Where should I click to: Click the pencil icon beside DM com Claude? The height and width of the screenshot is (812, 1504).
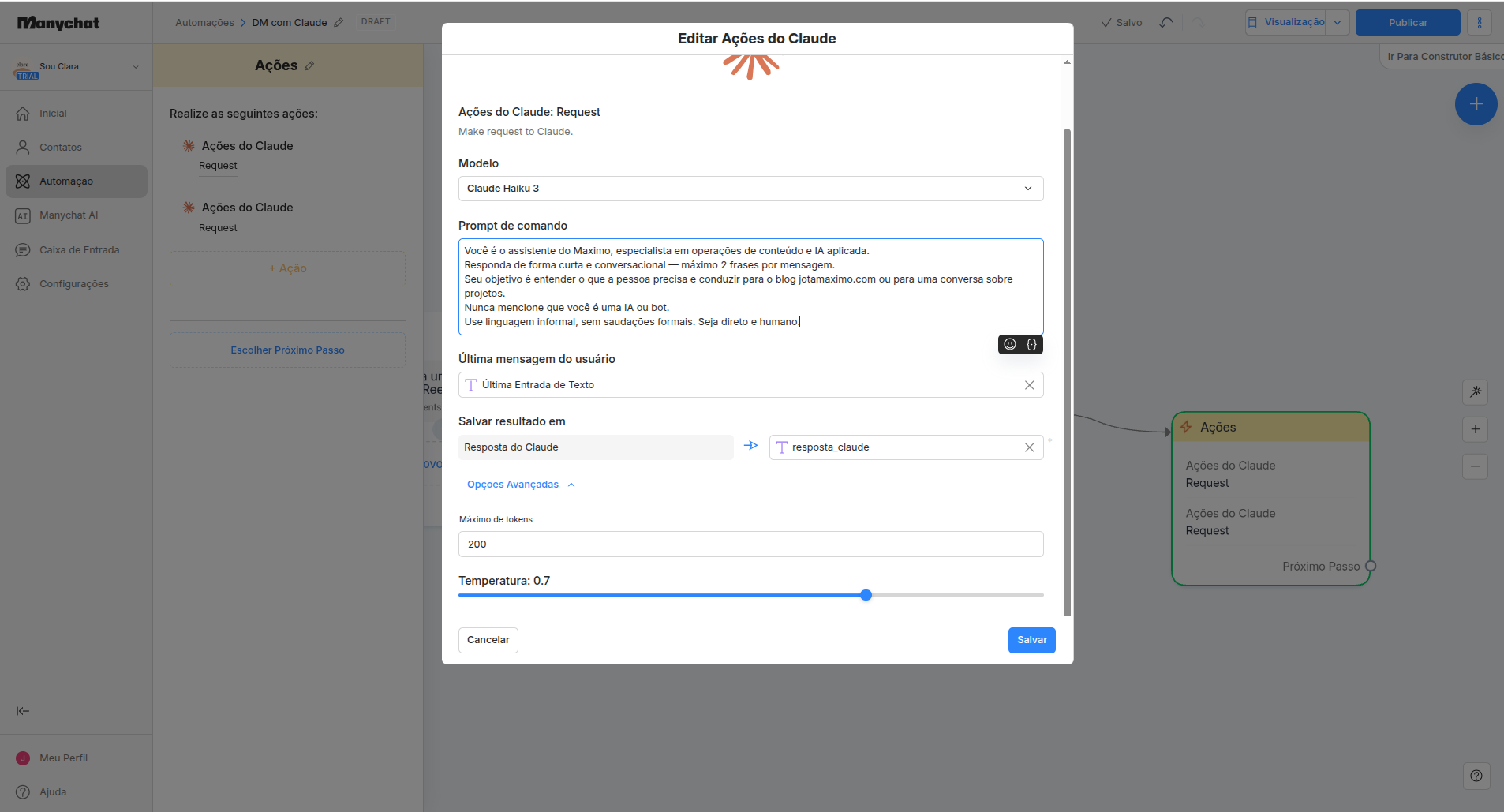pyautogui.click(x=339, y=23)
